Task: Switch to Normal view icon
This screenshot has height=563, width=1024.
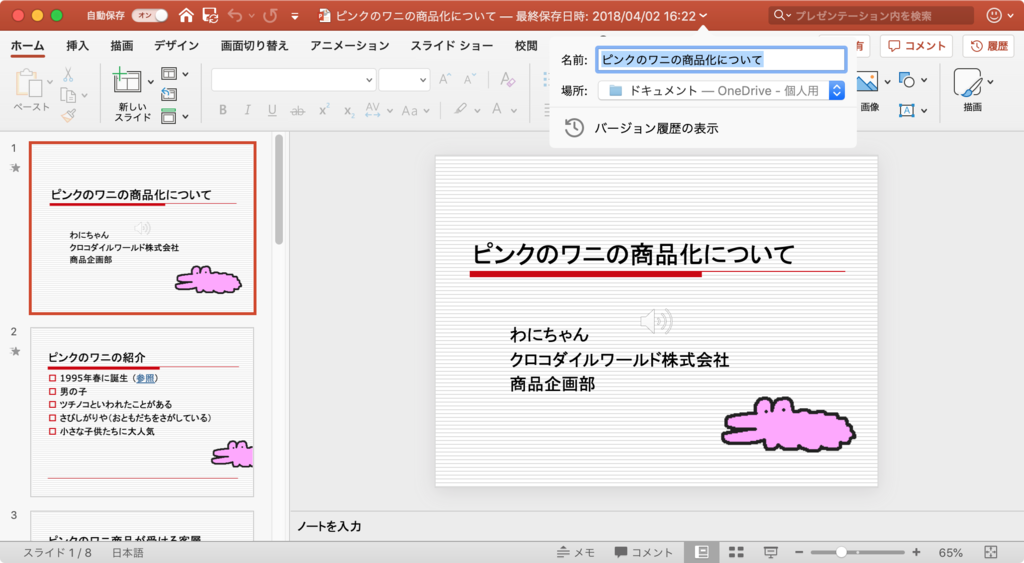Action: coord(702,553)
